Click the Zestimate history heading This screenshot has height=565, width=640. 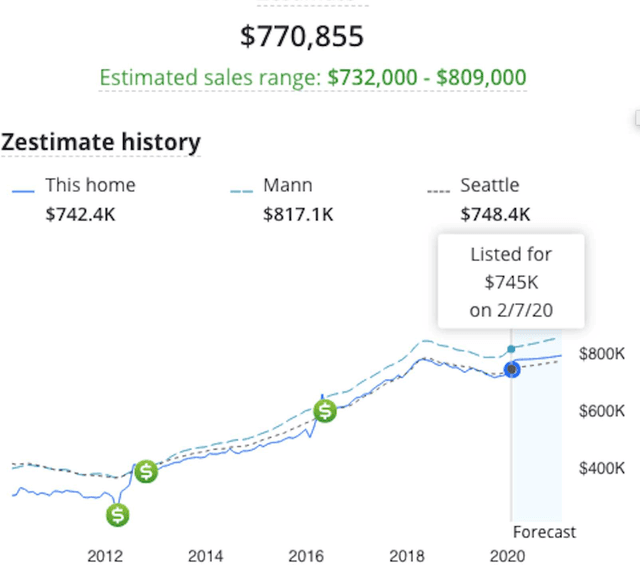pos(100,143)
